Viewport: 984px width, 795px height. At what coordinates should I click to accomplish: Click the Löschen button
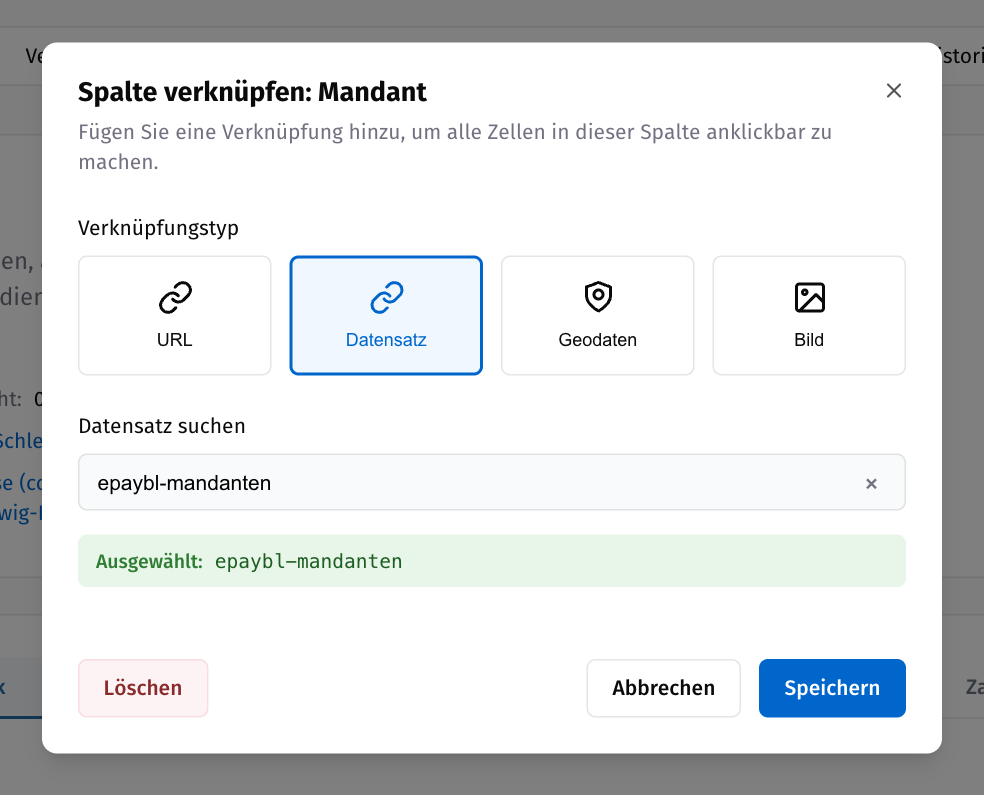[143, 688]
